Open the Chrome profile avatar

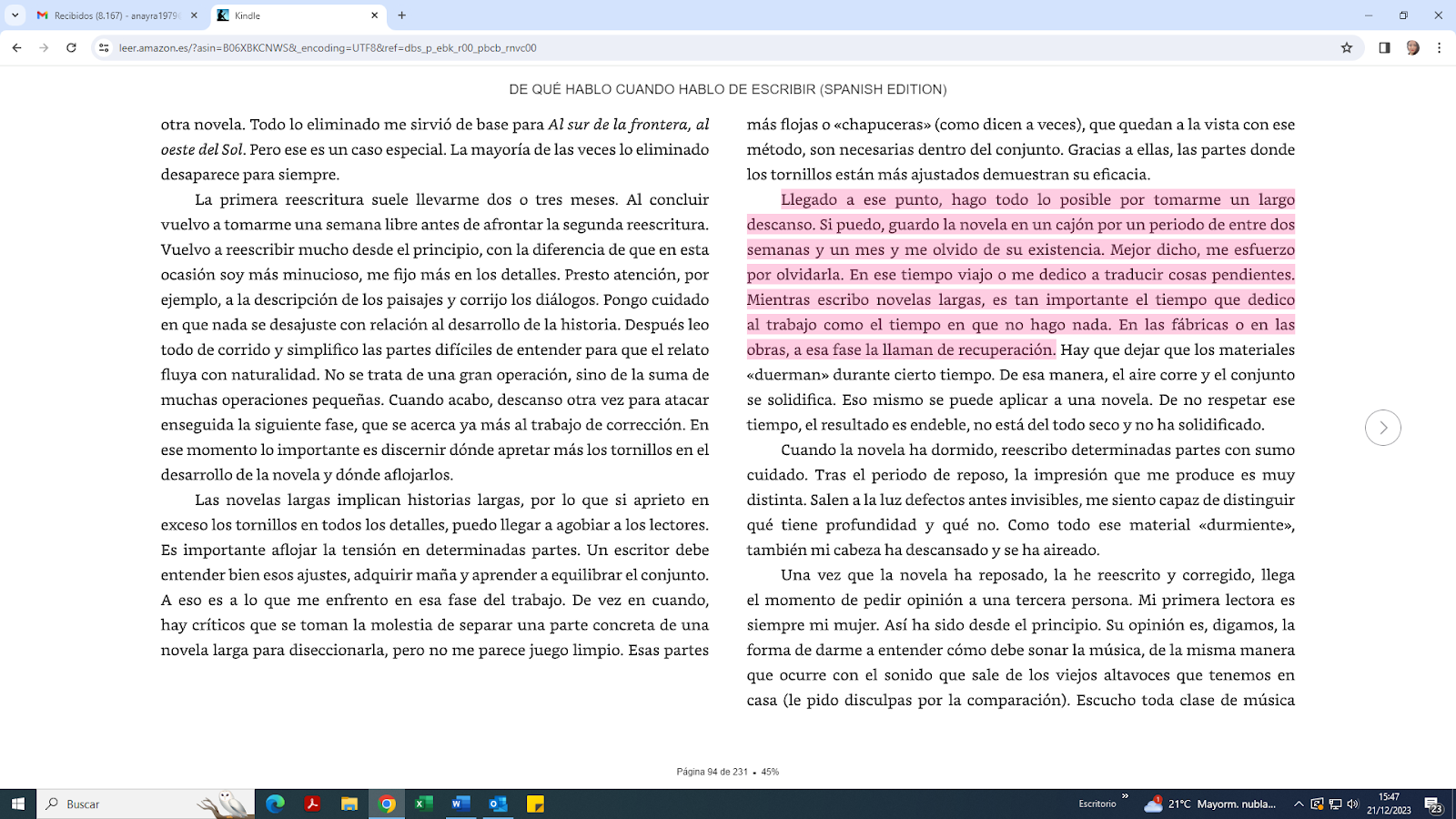point(1412,48)
